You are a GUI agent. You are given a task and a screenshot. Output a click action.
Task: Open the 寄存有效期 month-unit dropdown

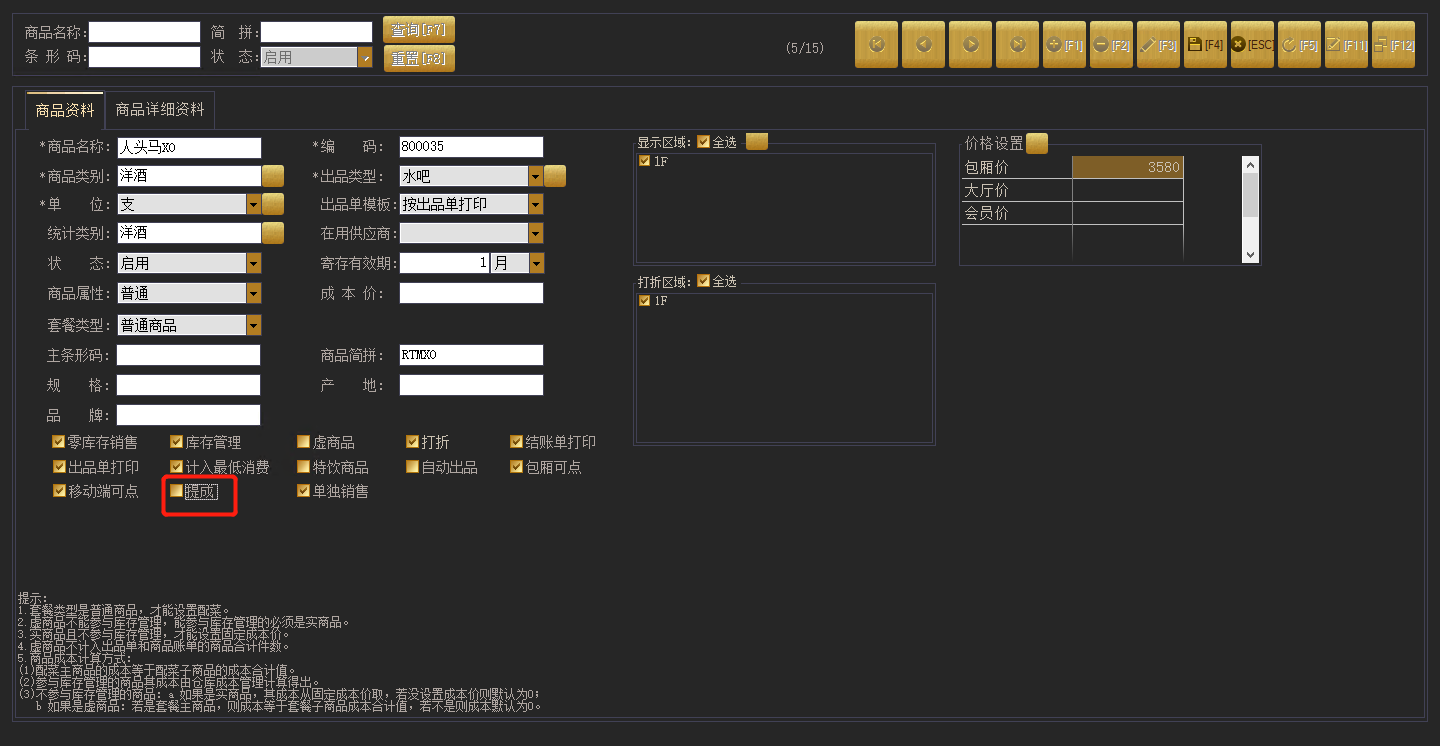[x=537, y=264]
